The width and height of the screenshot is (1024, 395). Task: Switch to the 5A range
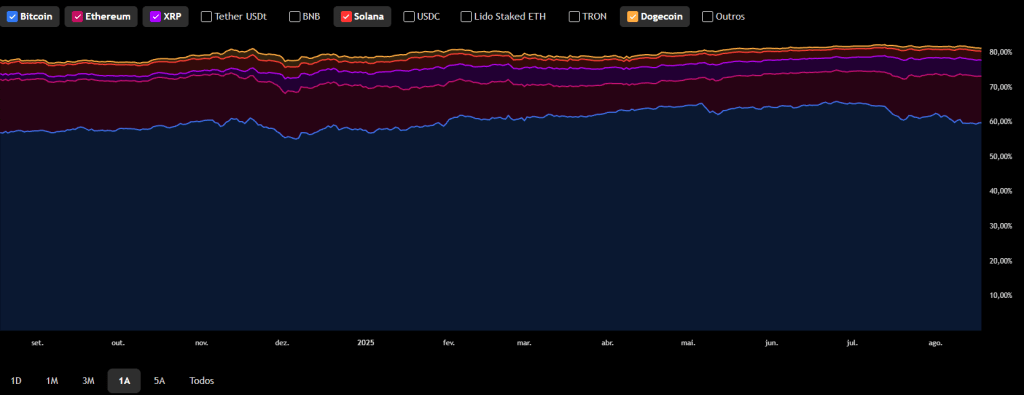(x=159, y=381)
